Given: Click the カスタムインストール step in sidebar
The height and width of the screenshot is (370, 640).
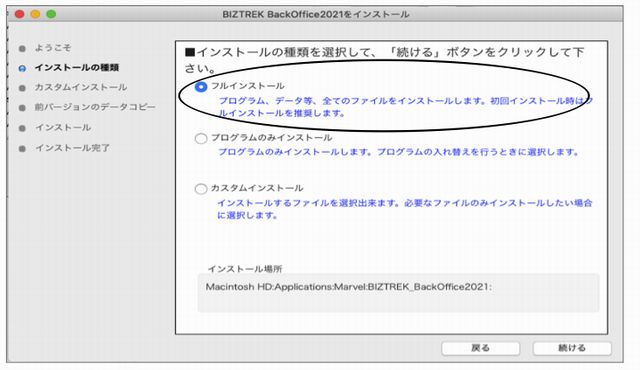Looking at the screenshot, I should click(80, 87).
